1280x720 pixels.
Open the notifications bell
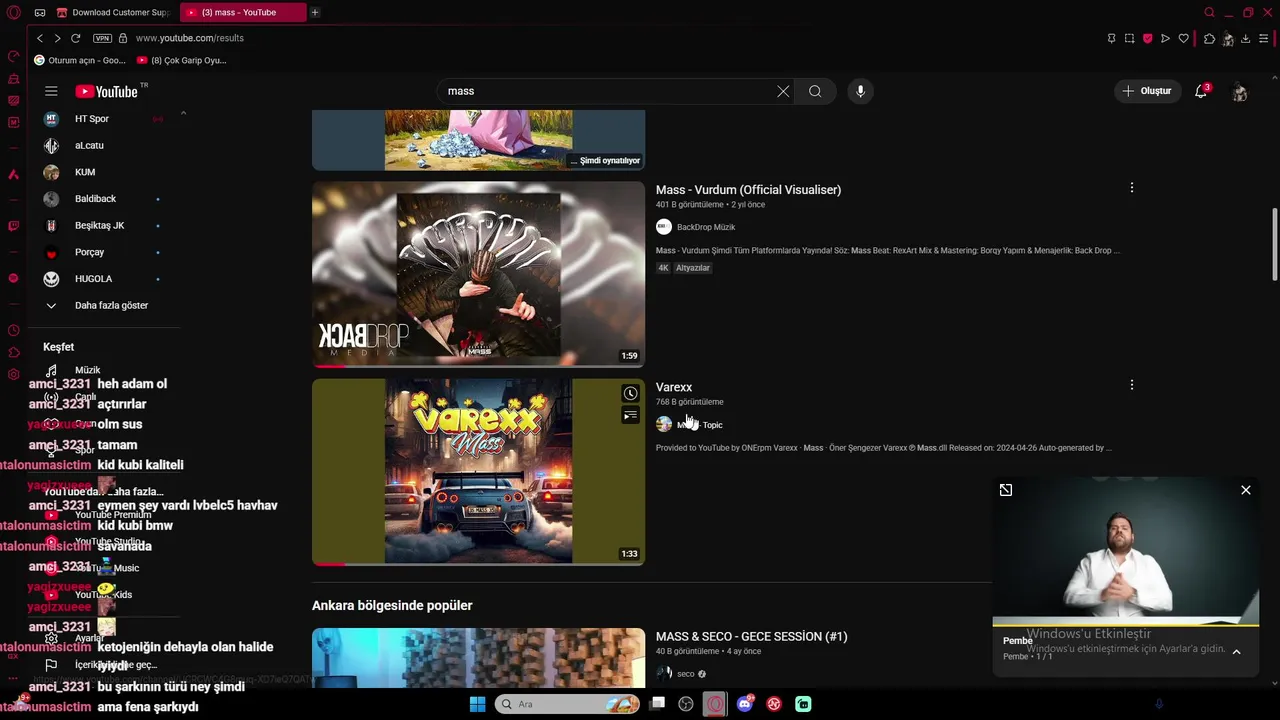click(1201, 91)
